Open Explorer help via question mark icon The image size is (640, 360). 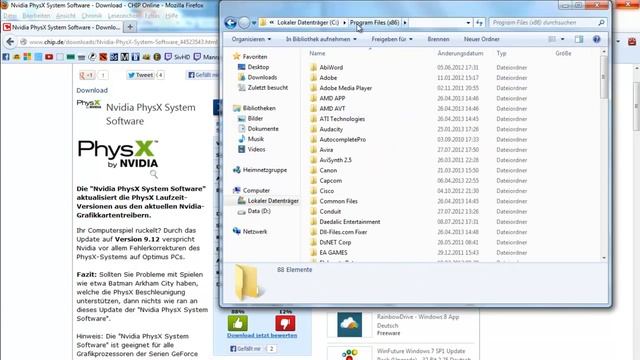coord(596,39)
